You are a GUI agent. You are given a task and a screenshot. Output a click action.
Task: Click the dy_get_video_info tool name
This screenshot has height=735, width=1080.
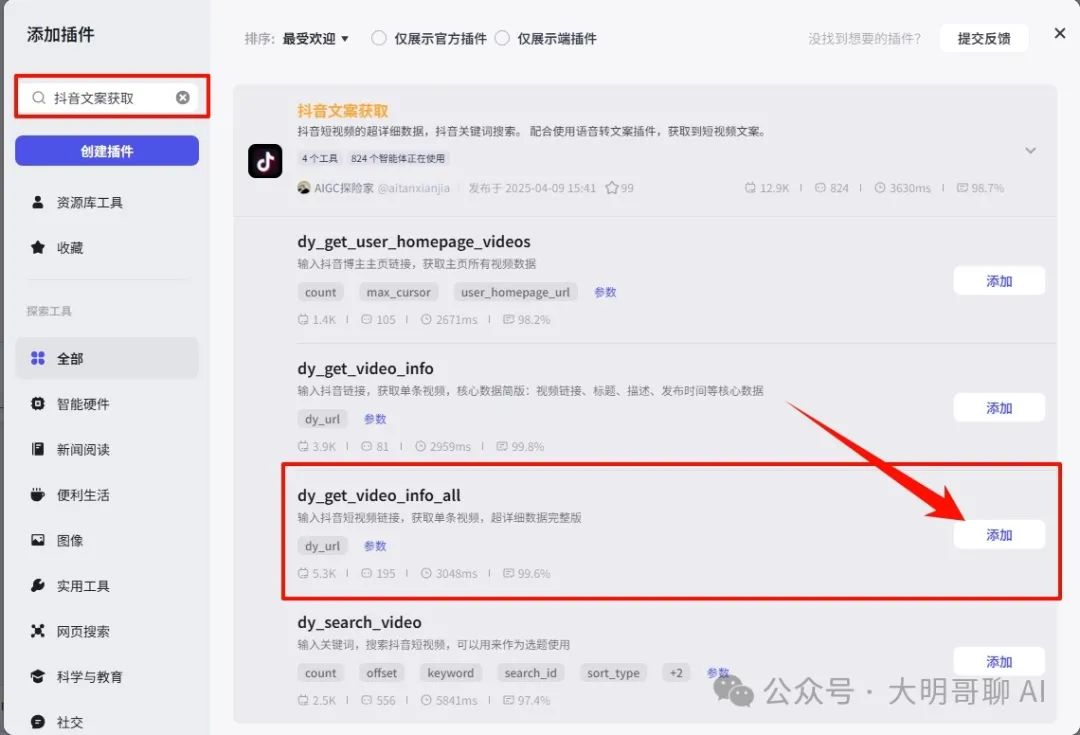click(365, 369)
